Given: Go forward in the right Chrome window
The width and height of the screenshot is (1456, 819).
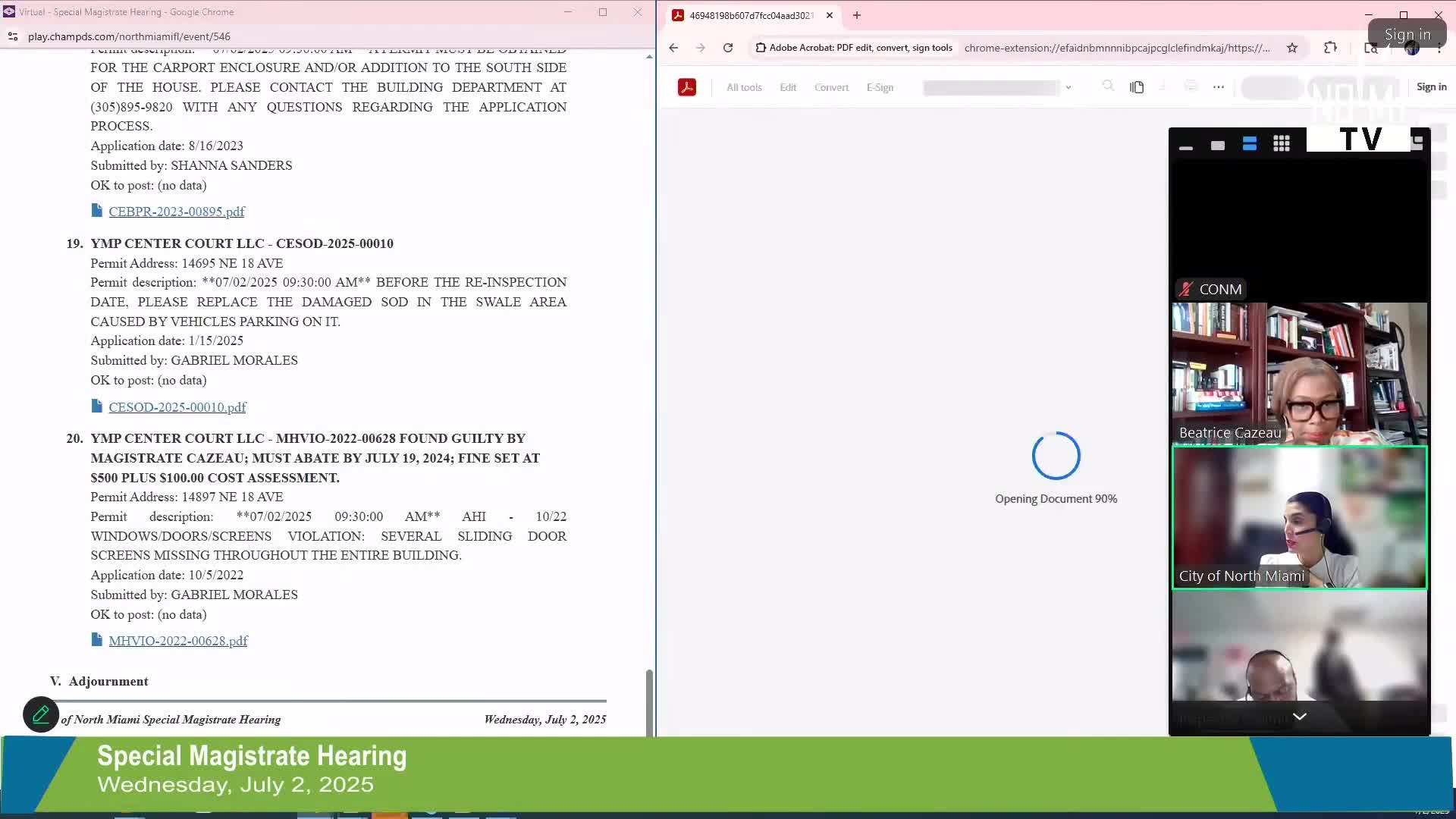Looking at the screenshot, I should [701, 48].
